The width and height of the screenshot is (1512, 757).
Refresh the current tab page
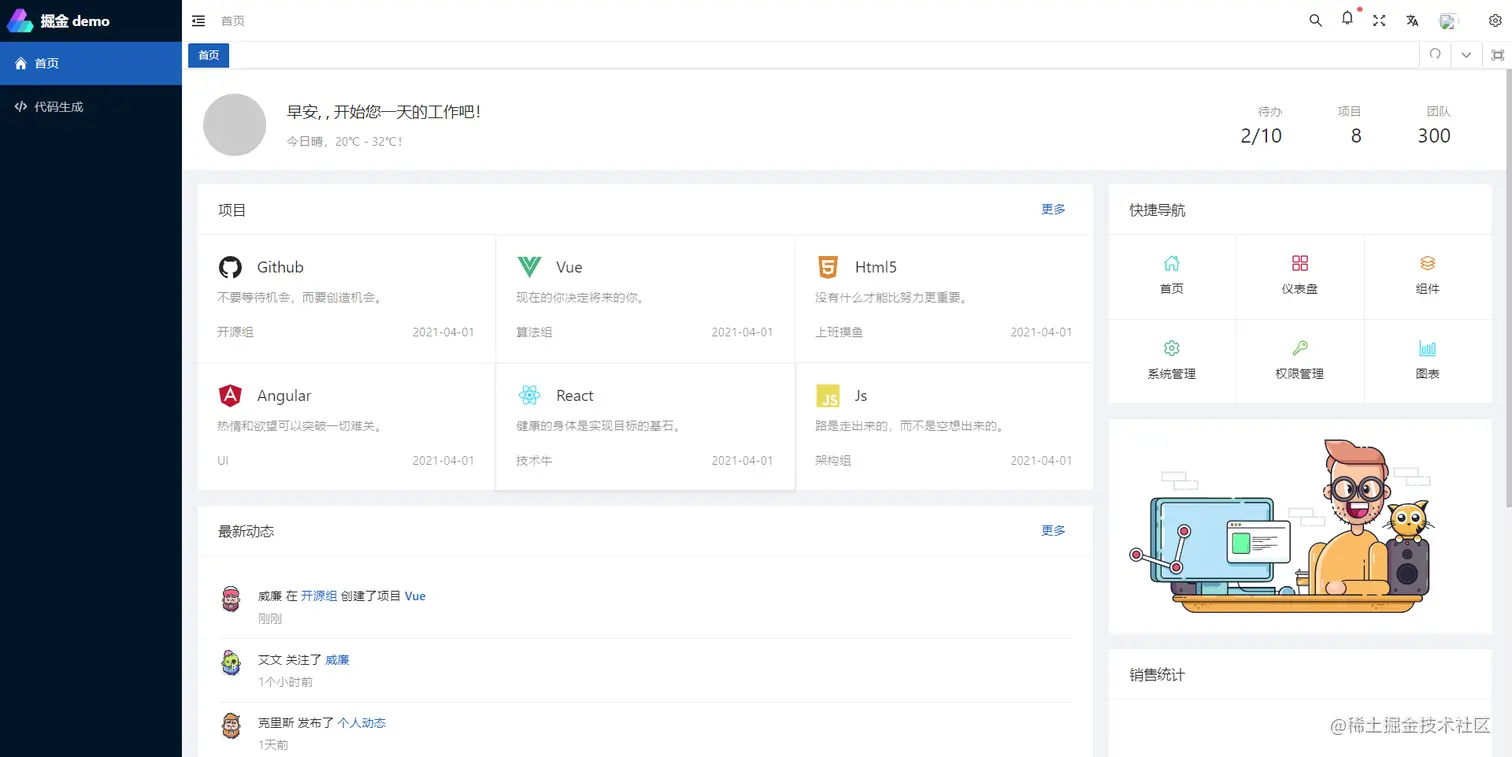click(x=1435, y=55)
